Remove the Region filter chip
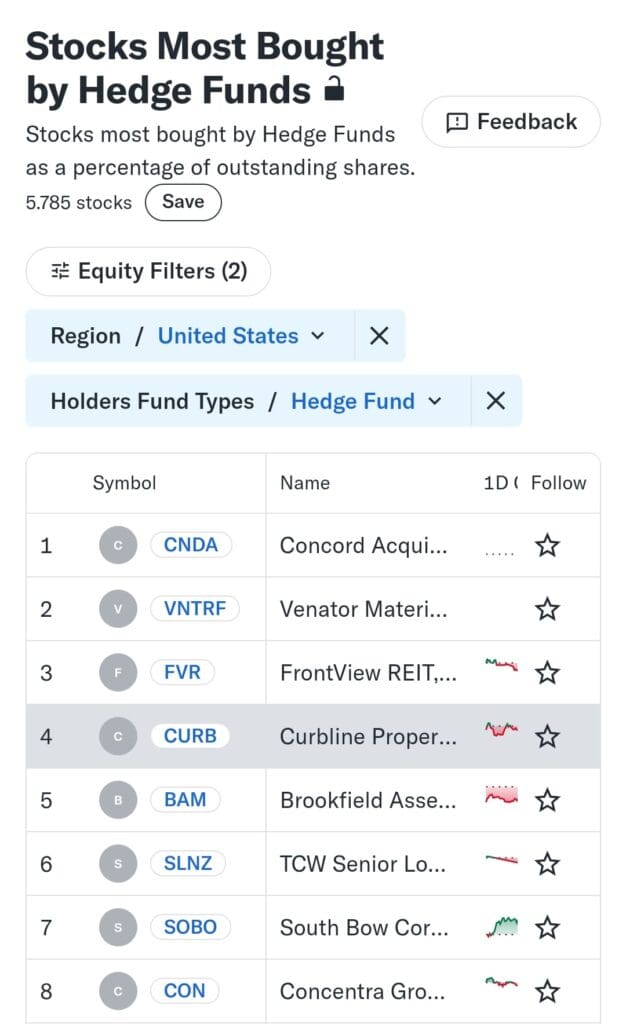 tap(378, 336)
